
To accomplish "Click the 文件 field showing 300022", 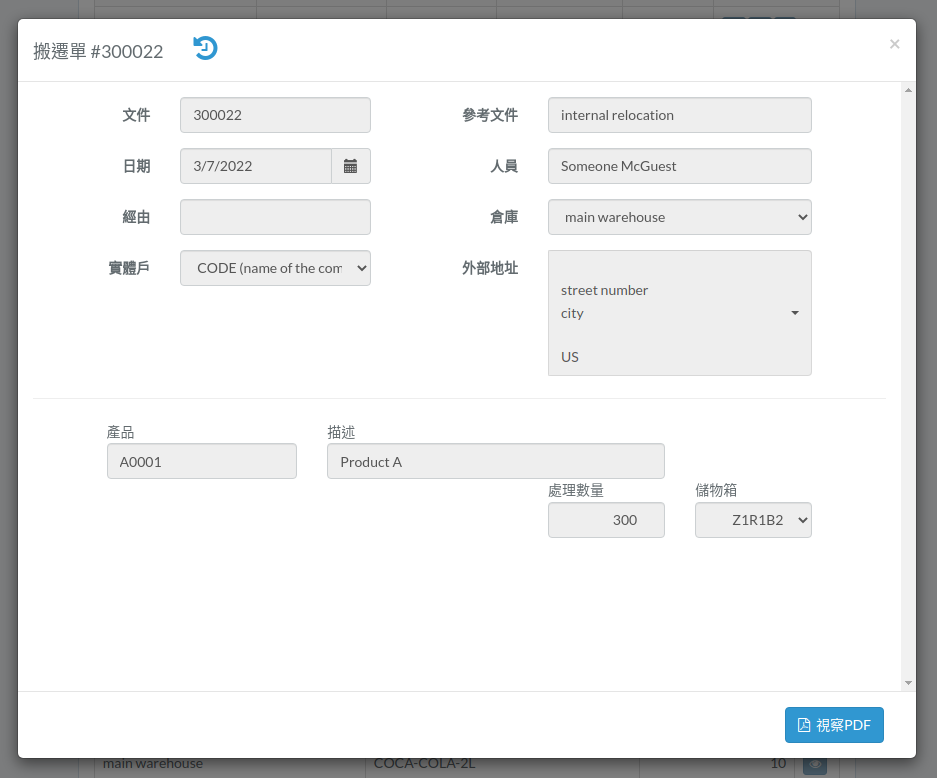I will pyautogui.click(x=275, y=115).
